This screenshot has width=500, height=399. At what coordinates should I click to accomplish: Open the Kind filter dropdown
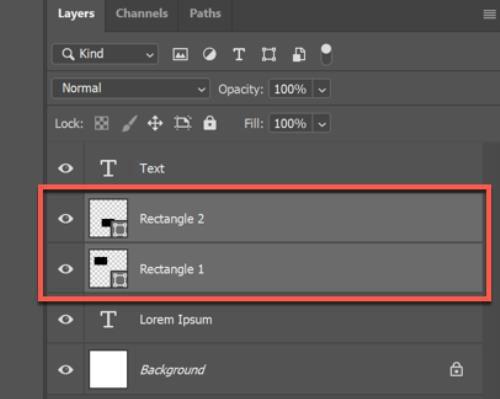[105, 54]
